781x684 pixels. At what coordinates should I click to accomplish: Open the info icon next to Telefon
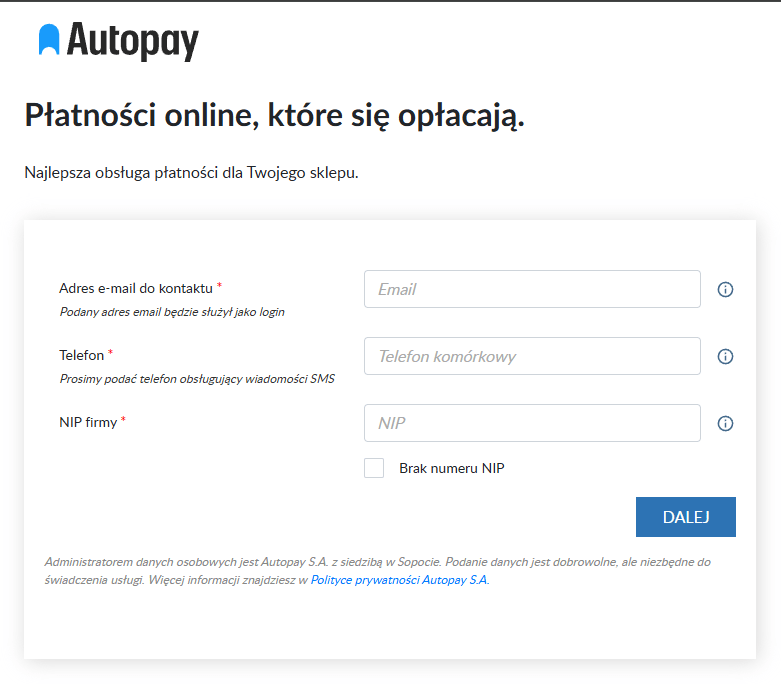click(x=726, y=357)
